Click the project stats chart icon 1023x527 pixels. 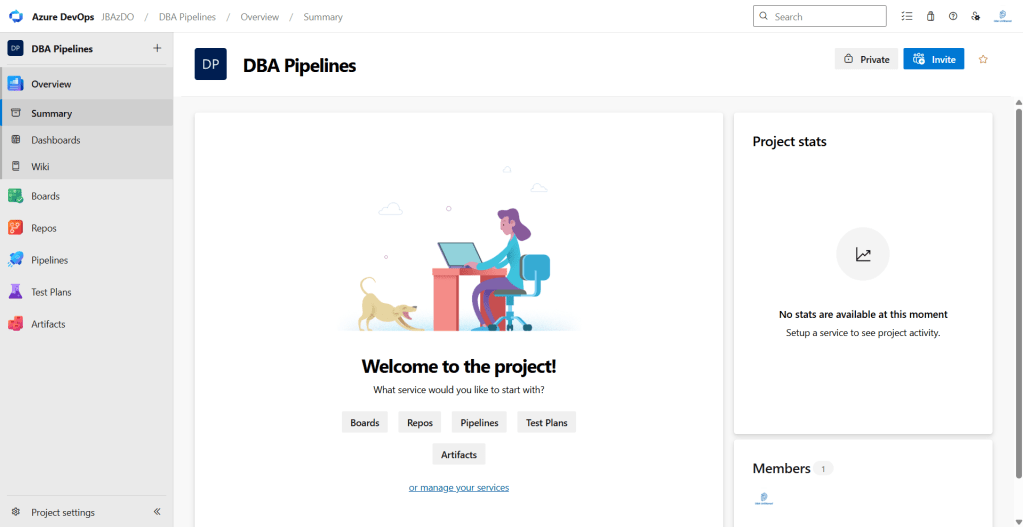[863, 254]
